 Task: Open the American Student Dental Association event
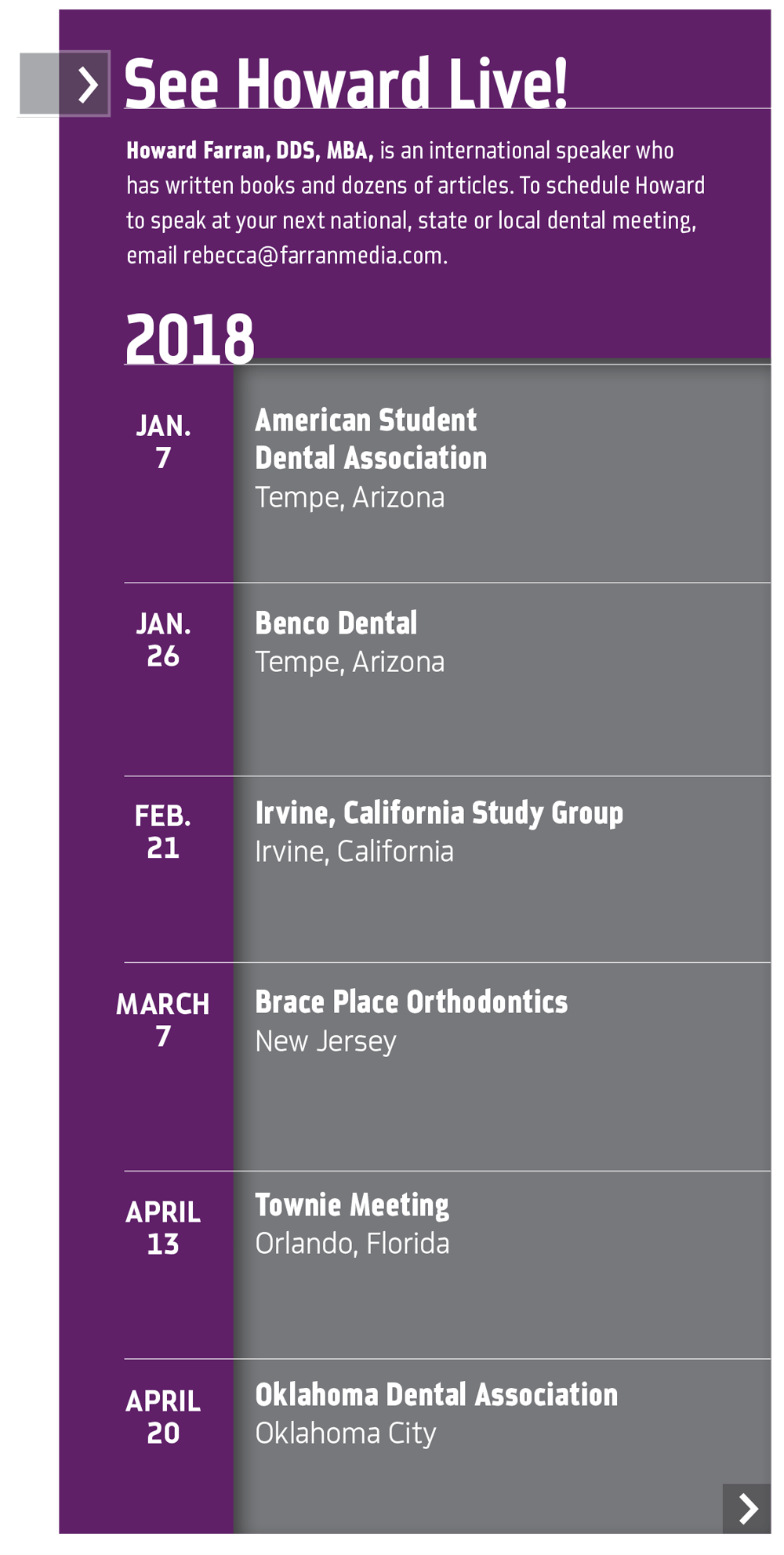point(371,439)
